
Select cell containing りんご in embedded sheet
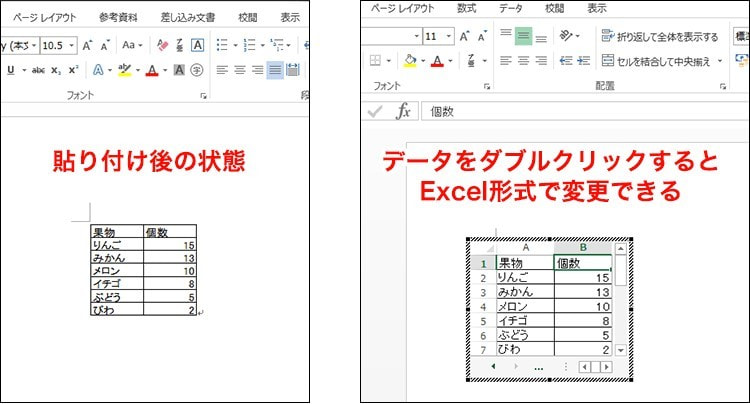523,278
